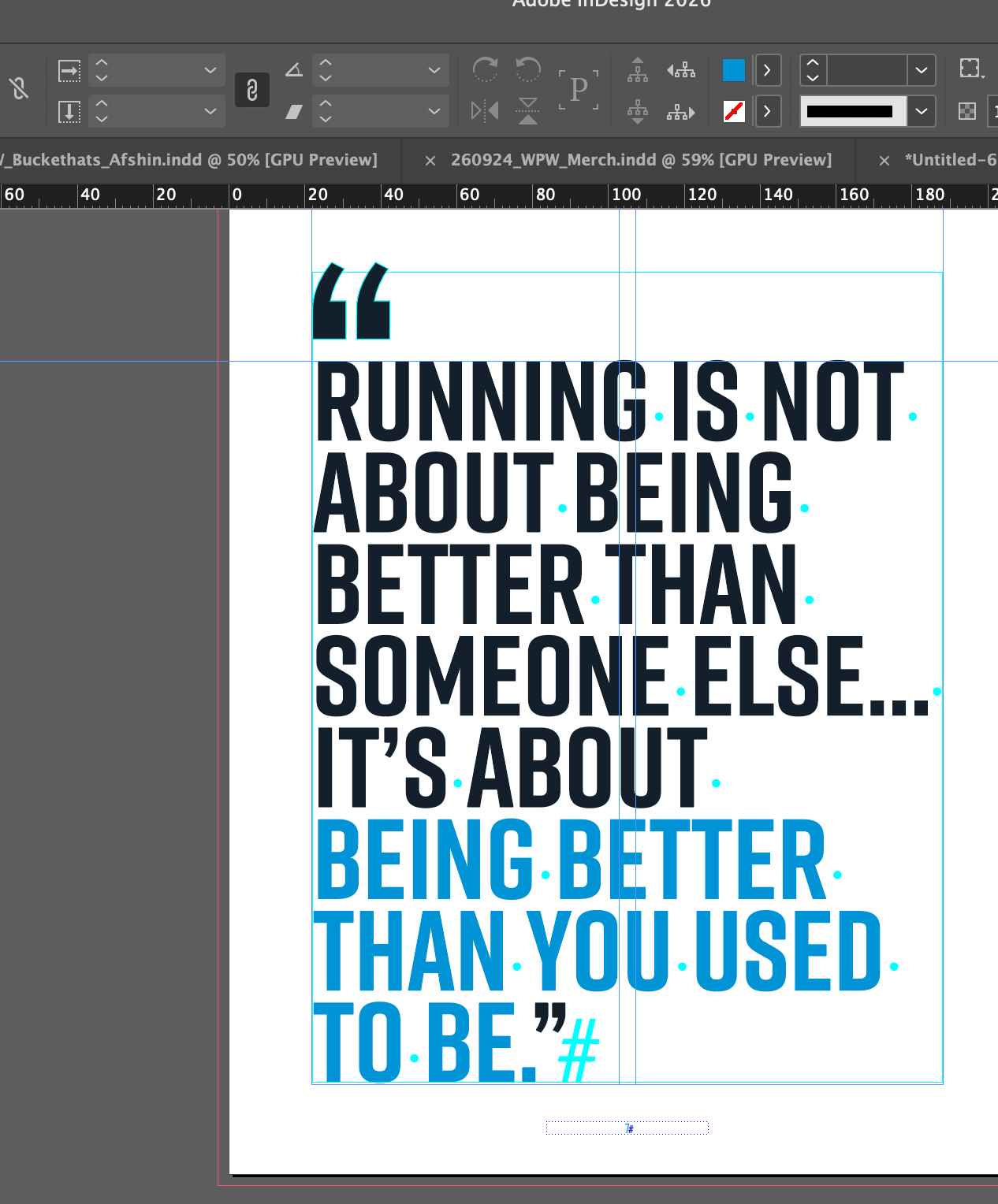Screen dimensions: 998x1204
Task: Flip the selection horizontally
Action: 485,111
